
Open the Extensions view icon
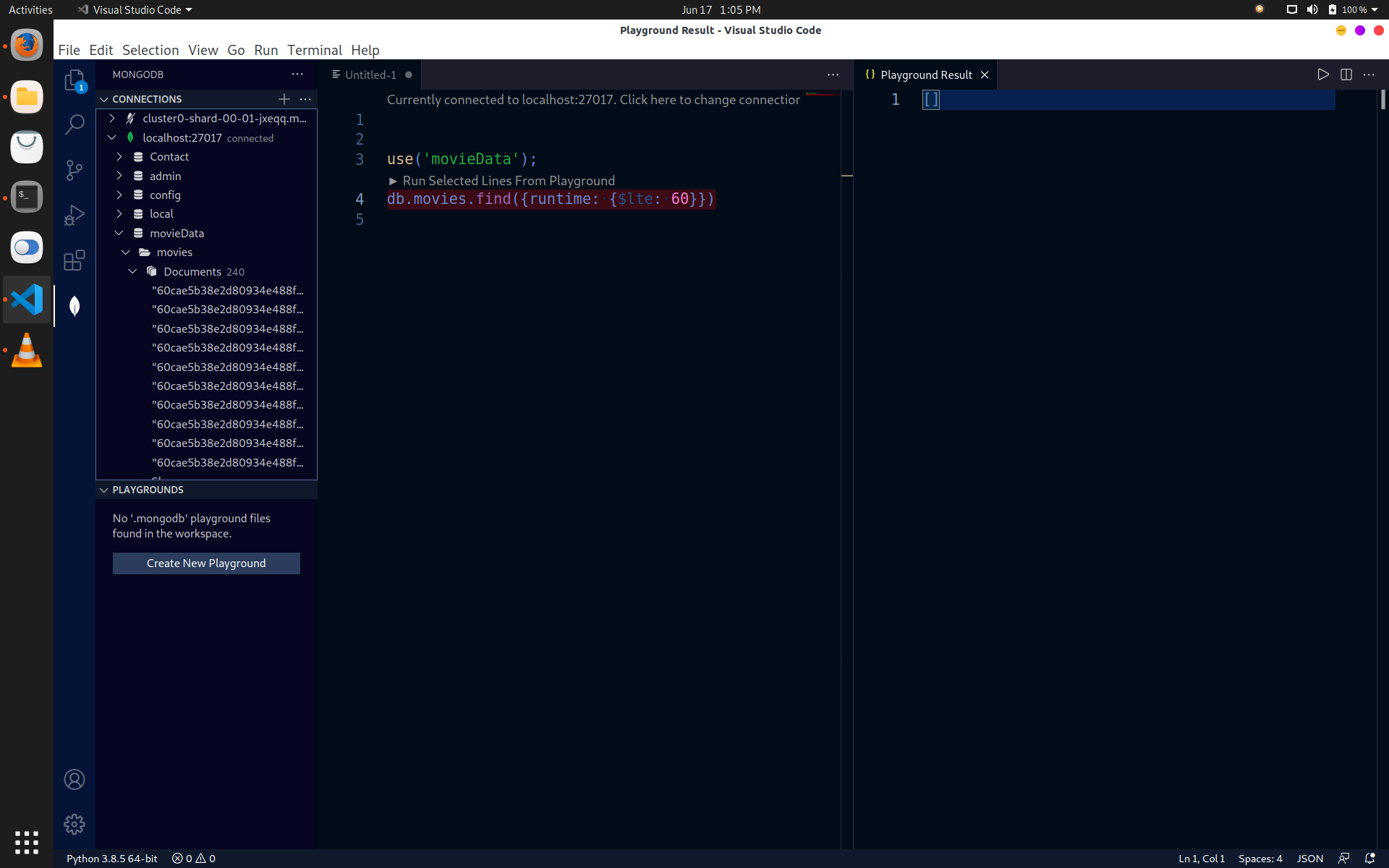click(x=75, y=260)
